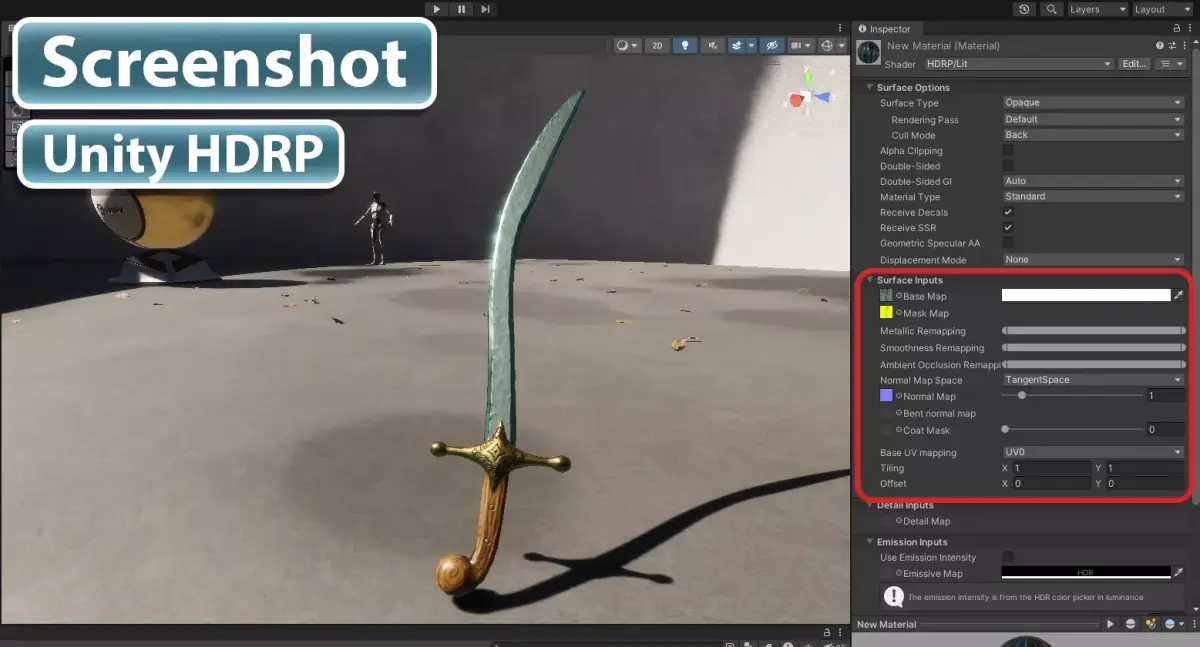
Task: Click the Smoothness Remapping slider
Action: [x=1093, y=348]
